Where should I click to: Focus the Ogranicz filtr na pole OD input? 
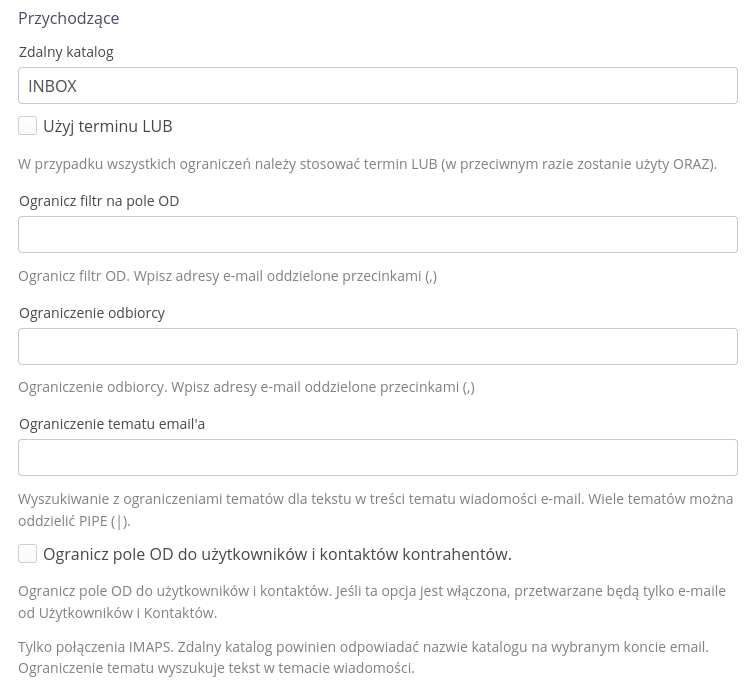(378, 235)
